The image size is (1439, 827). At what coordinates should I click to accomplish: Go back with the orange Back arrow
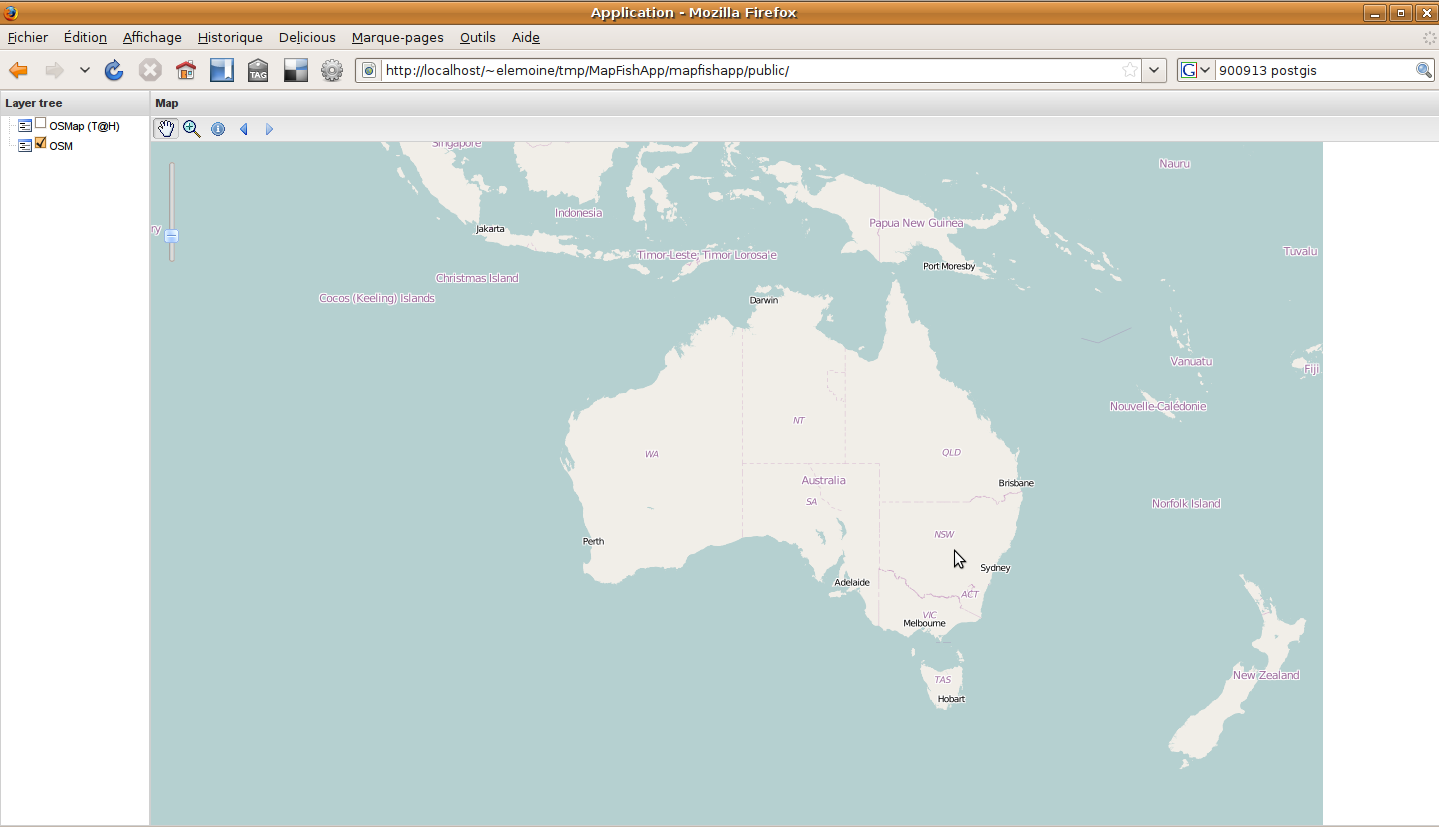18,70
